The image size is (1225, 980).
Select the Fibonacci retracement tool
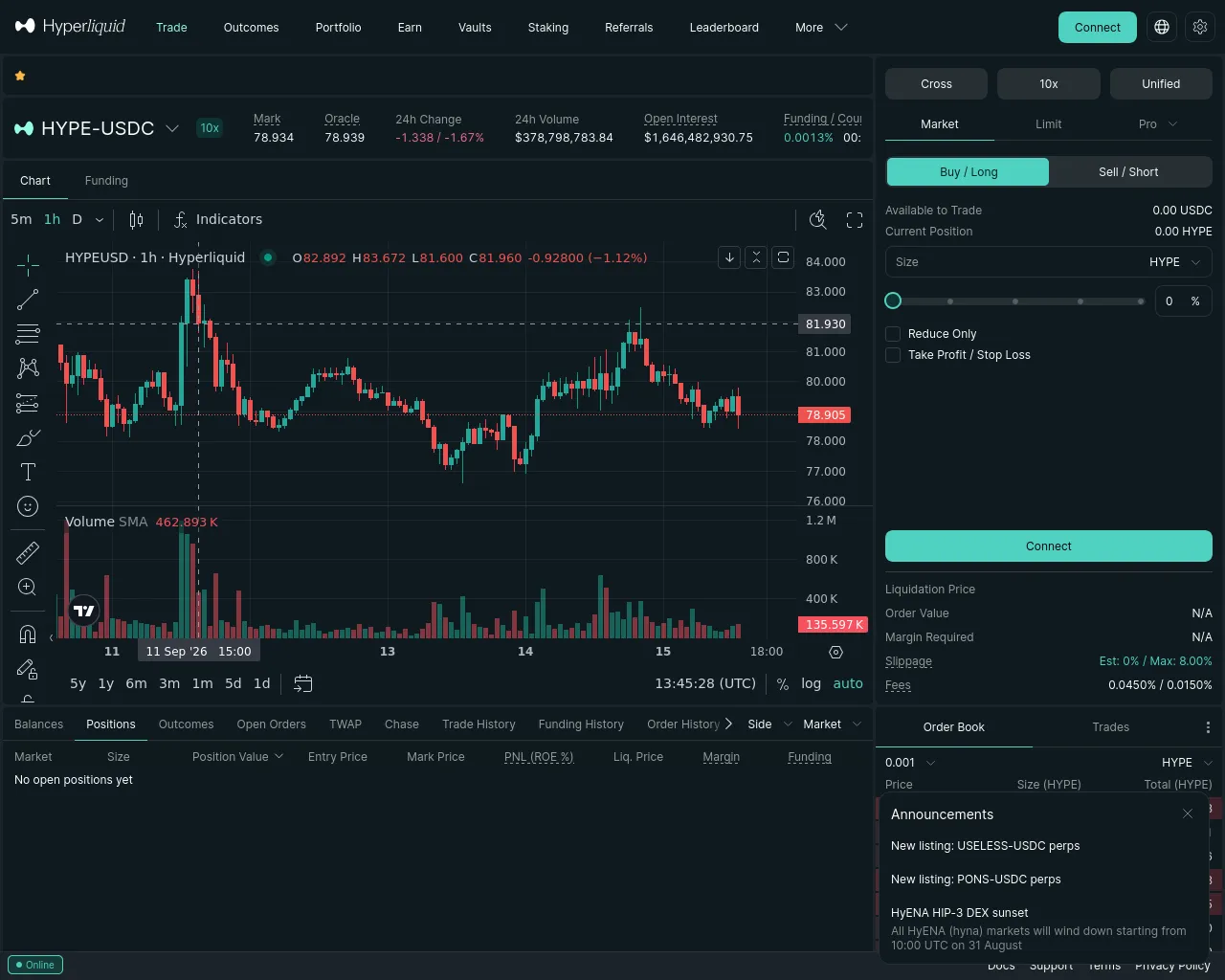(28, 334)
